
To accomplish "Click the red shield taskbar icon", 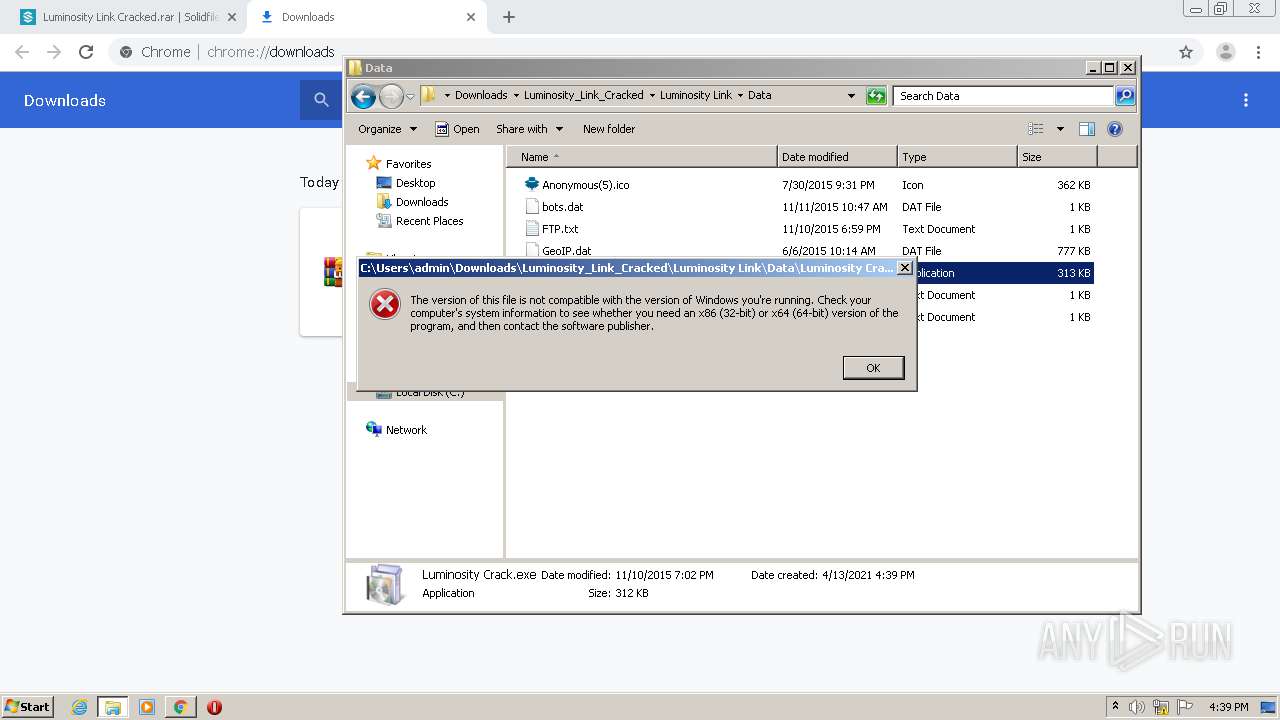I will (214, 707).
